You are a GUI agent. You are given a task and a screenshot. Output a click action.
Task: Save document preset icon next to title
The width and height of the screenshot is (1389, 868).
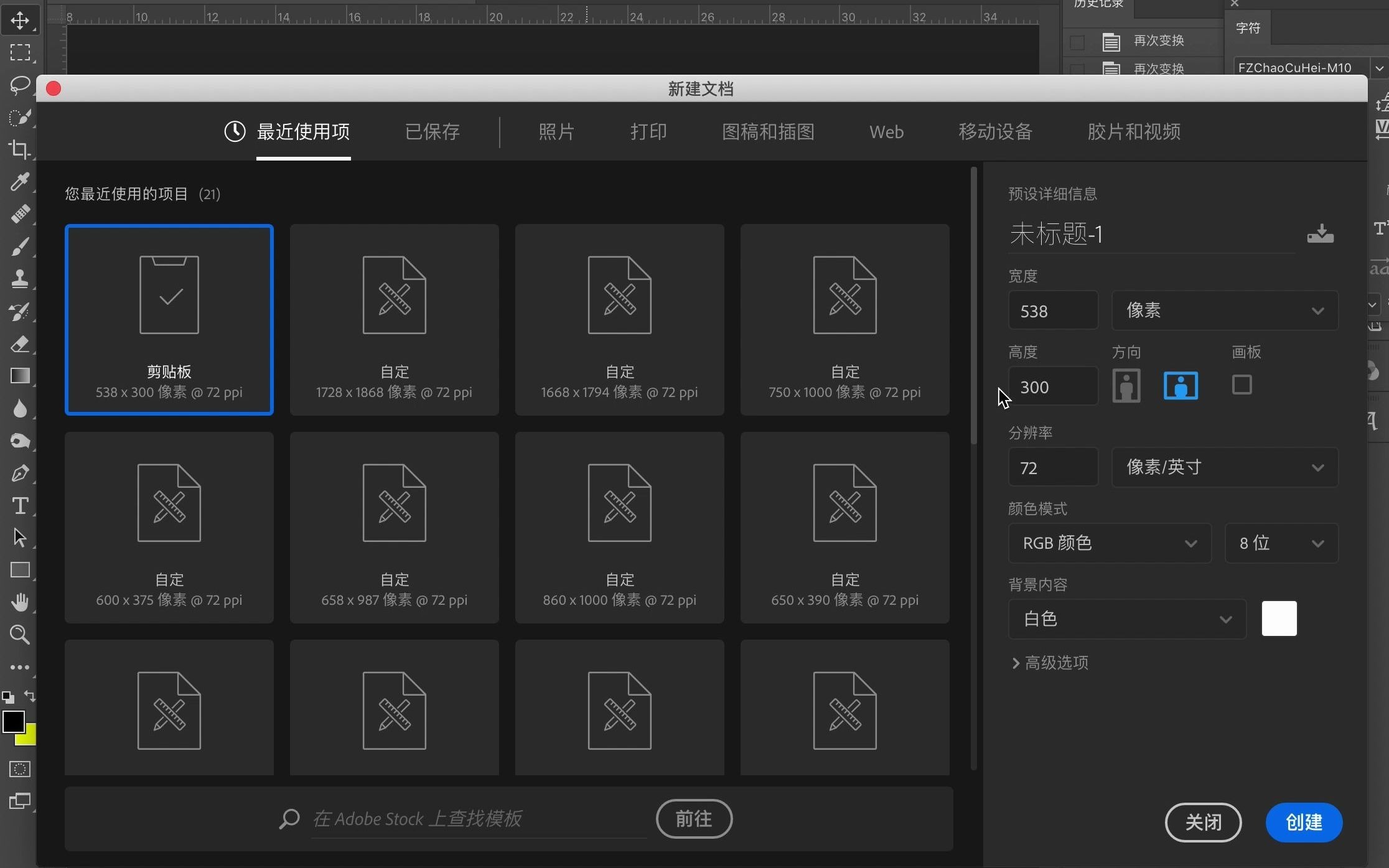pyautogui.click(x=1320, y=233)
